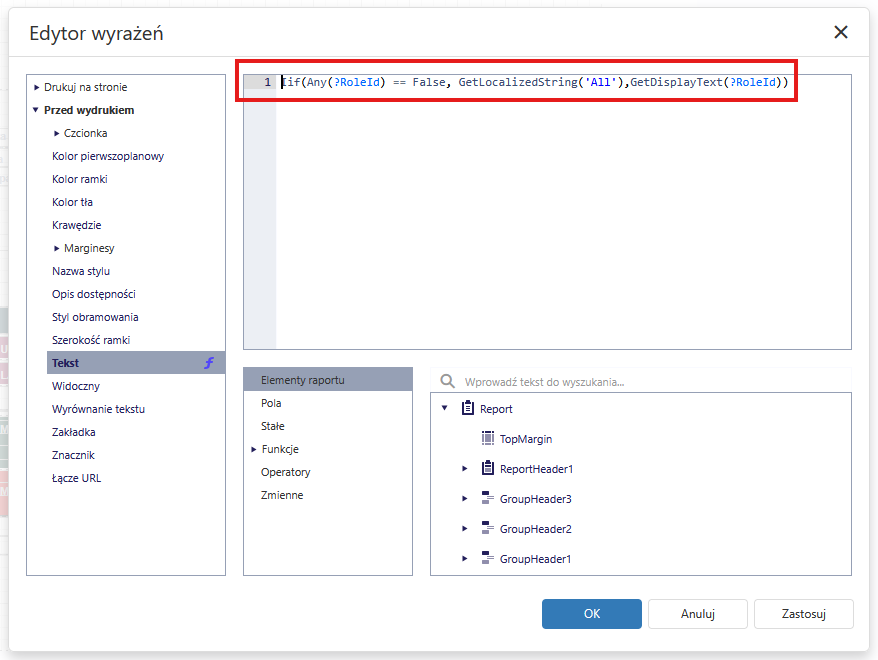Select the Pola category
Screen dimensions: 878x660
point(271,403)
